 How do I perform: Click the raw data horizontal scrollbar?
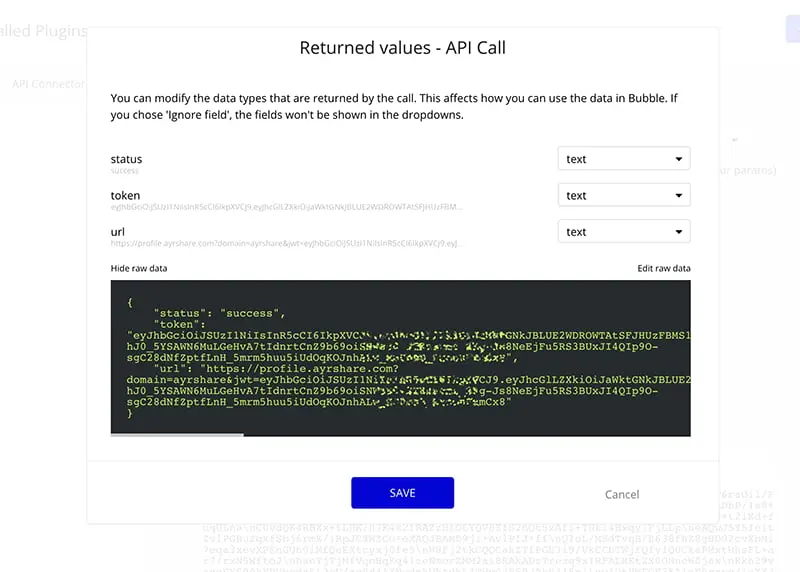click(177, 434)
